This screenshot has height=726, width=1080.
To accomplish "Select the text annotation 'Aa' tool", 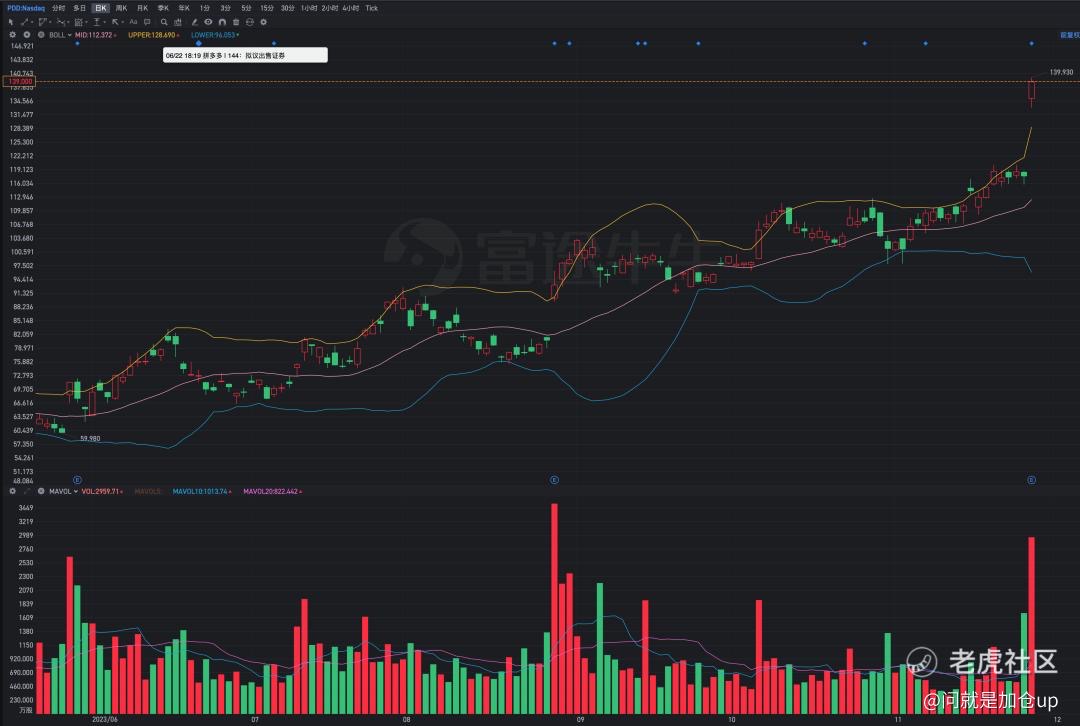I will [x=132, y=21].
